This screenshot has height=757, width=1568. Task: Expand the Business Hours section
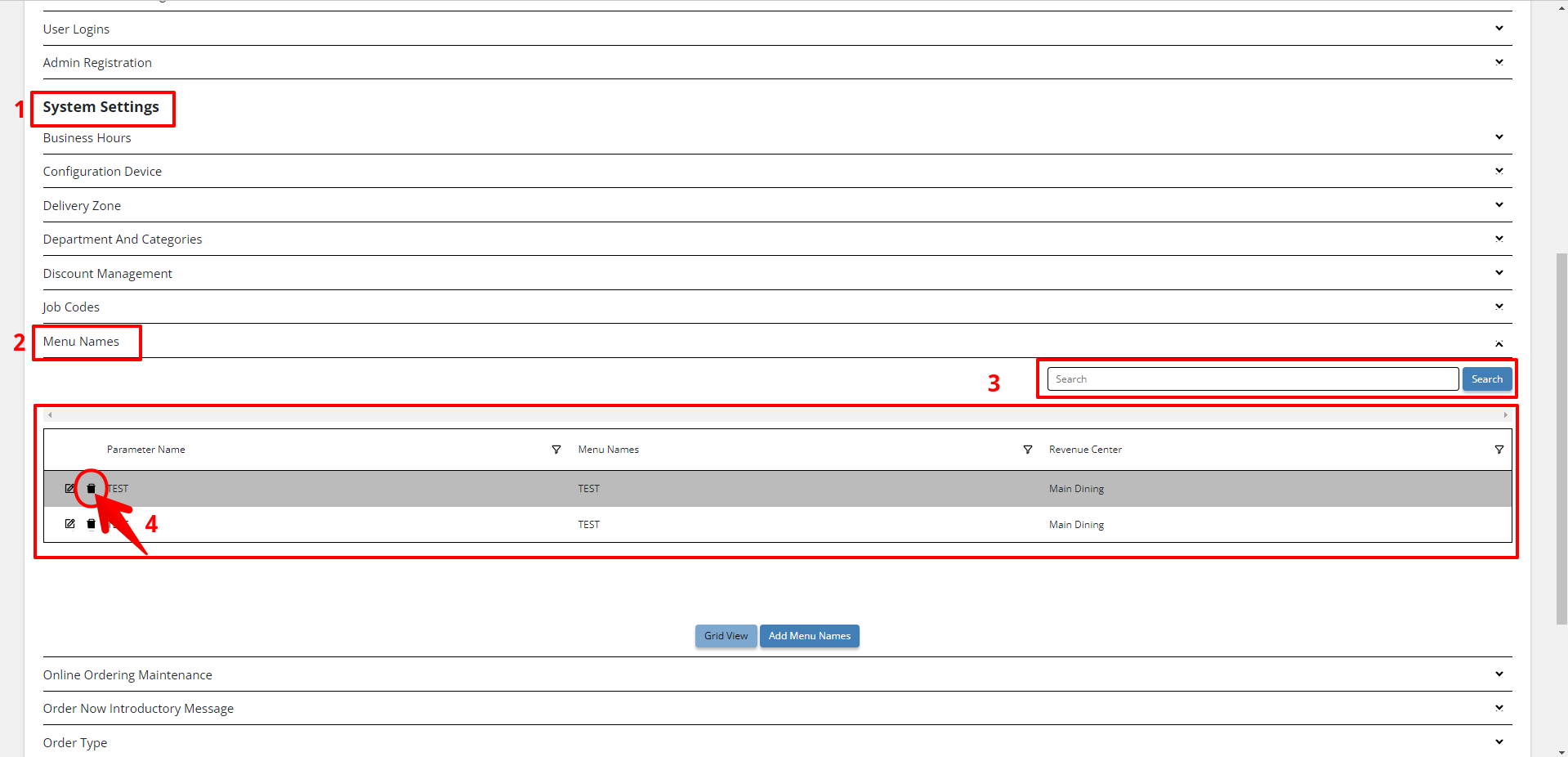click(1499, 137)
